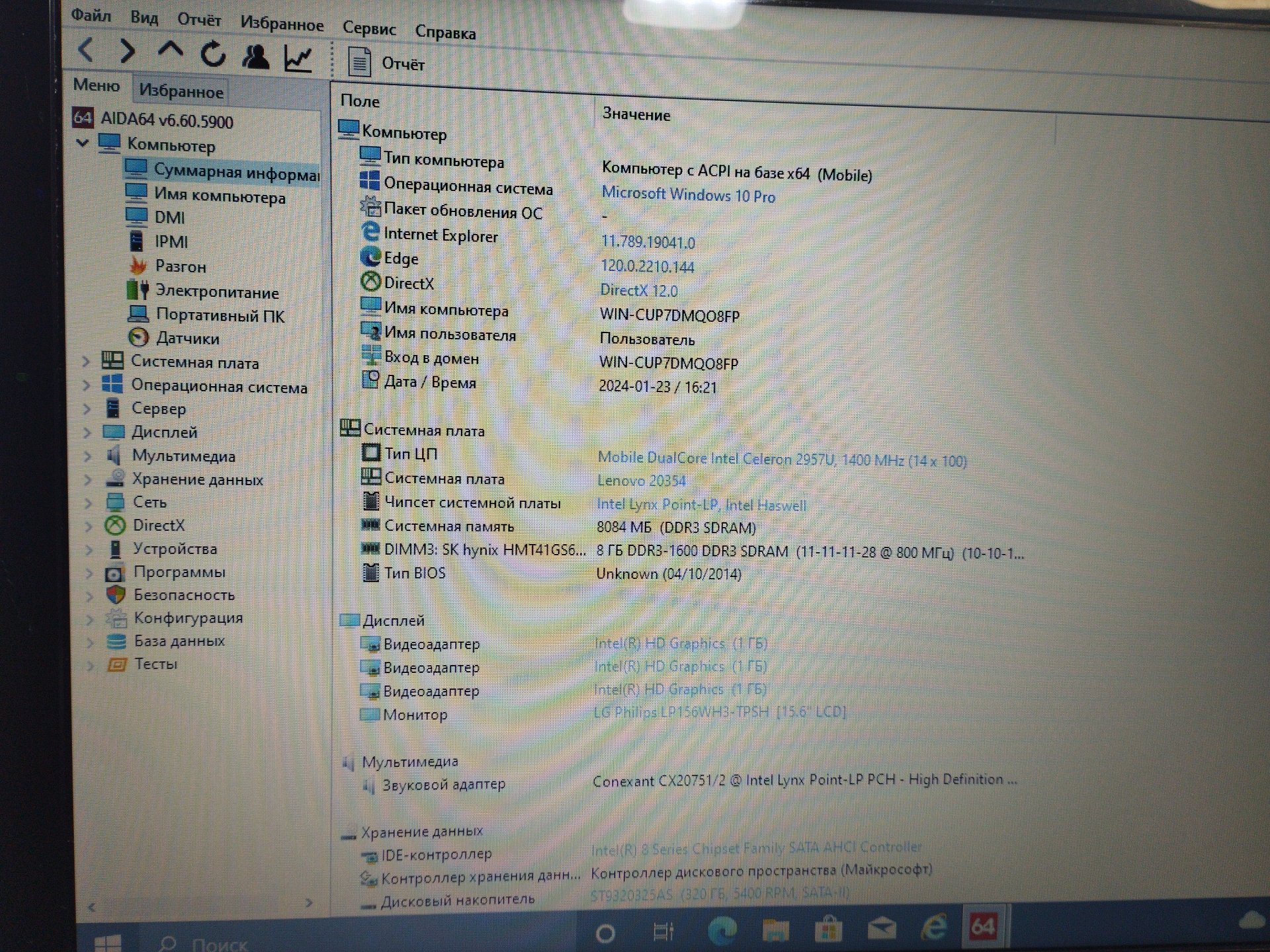Viewport: 1270px width, 952px height.
Task: Click the Безопасность shield icon
Action: tap(116, 594)
